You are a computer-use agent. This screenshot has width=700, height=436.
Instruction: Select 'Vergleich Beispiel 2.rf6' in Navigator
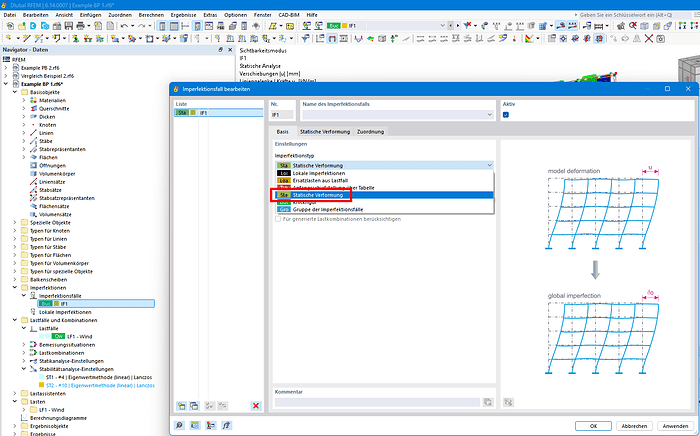pyautogui.click(x=47, y=76)
